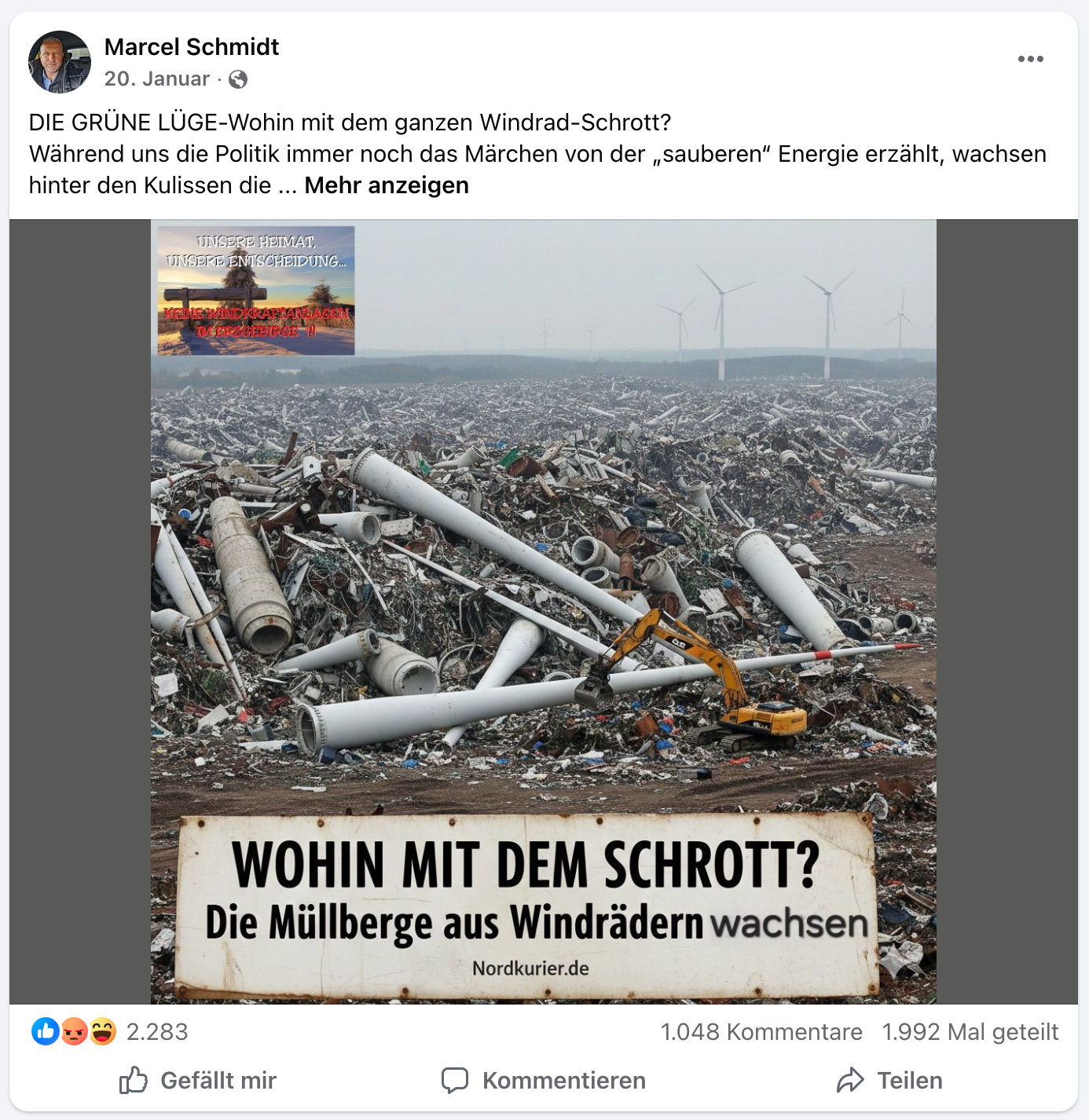
Task: Click the 20. Januar post date
Action: (x=157, y=79)
